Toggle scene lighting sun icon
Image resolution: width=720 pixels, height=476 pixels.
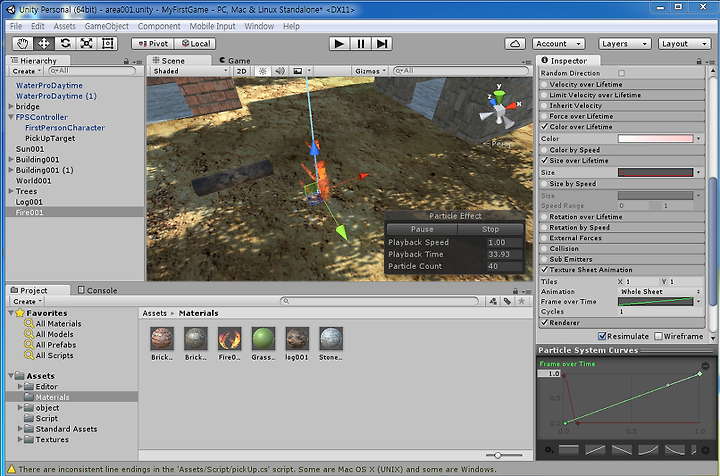point(263,71)
